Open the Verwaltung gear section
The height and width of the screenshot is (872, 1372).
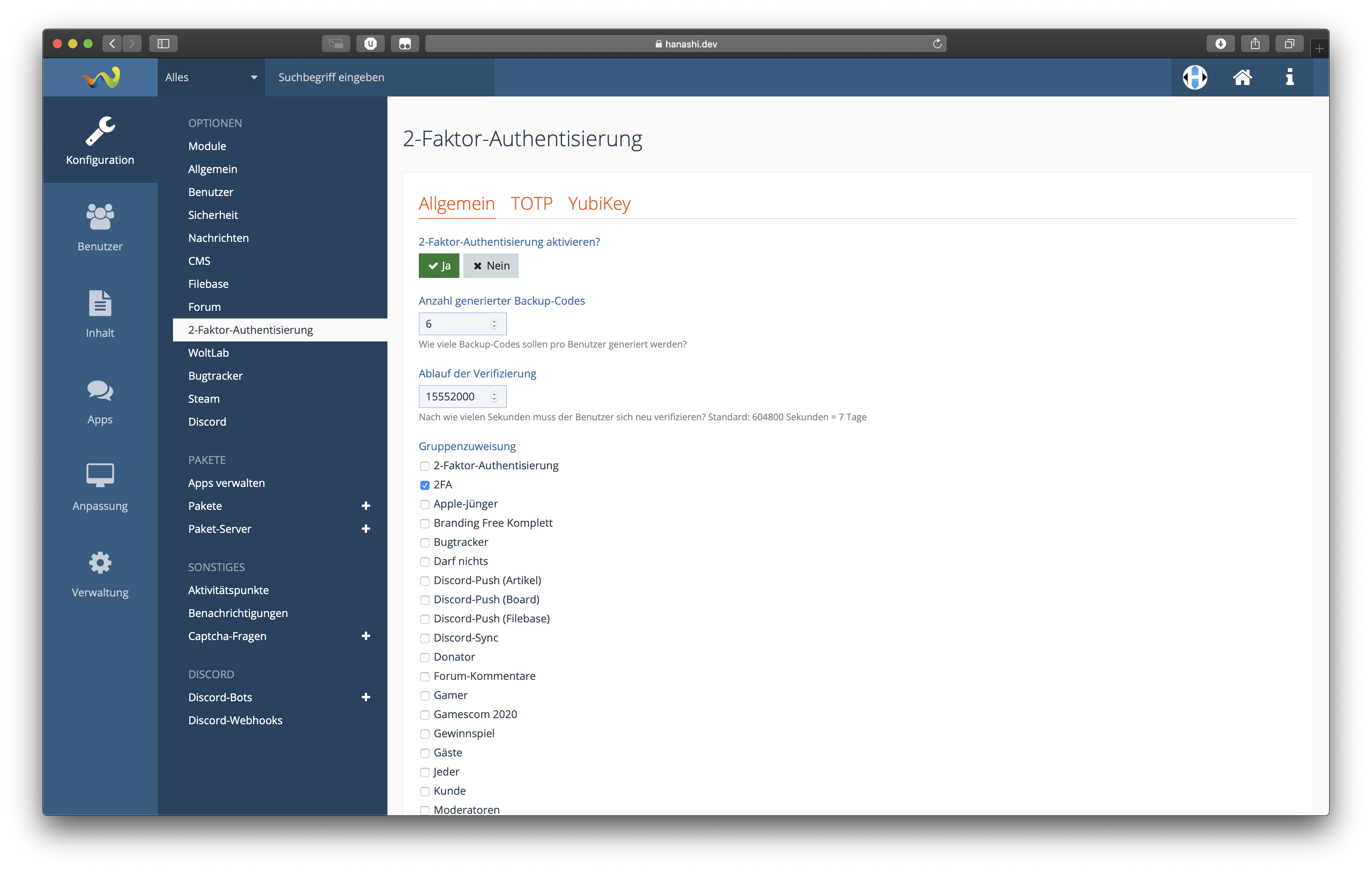[100, 573]
